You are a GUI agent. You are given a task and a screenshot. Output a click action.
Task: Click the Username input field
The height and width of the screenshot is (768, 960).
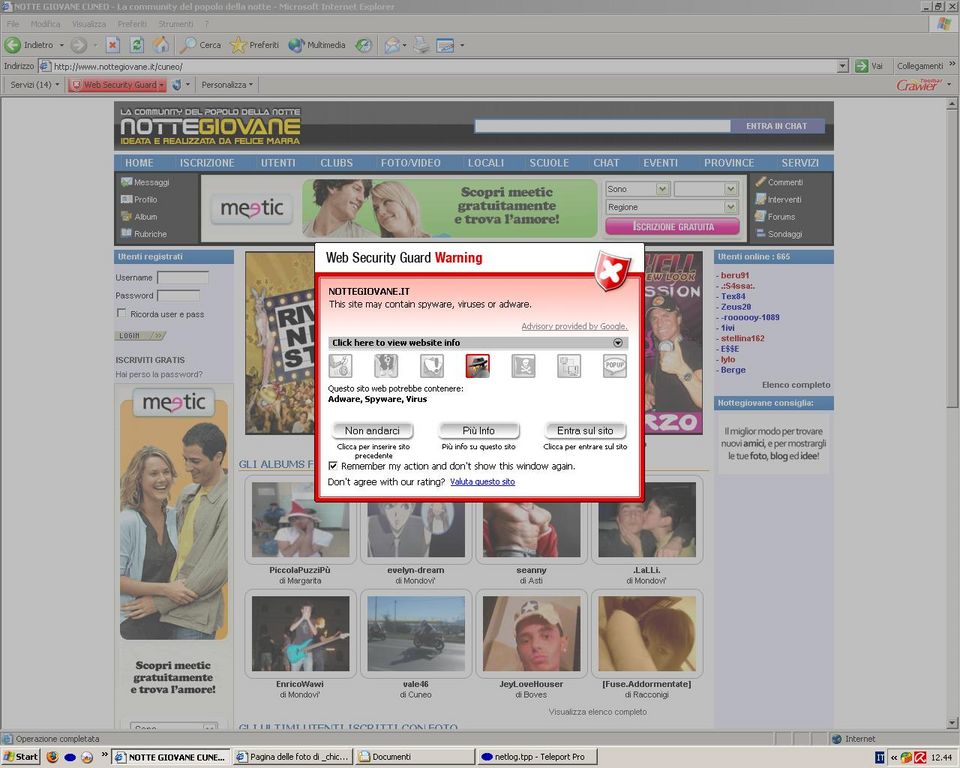(x=183, y=278)
